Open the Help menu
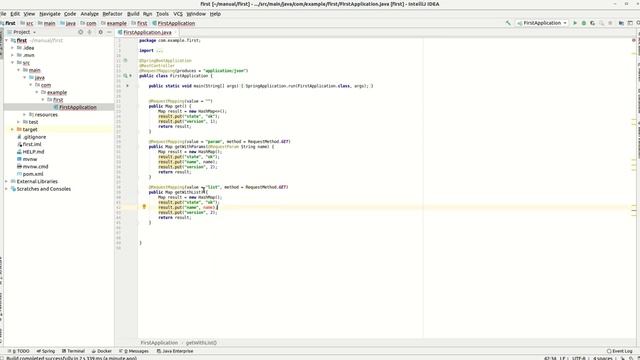The image size is (640, 360). pos(215,14)
